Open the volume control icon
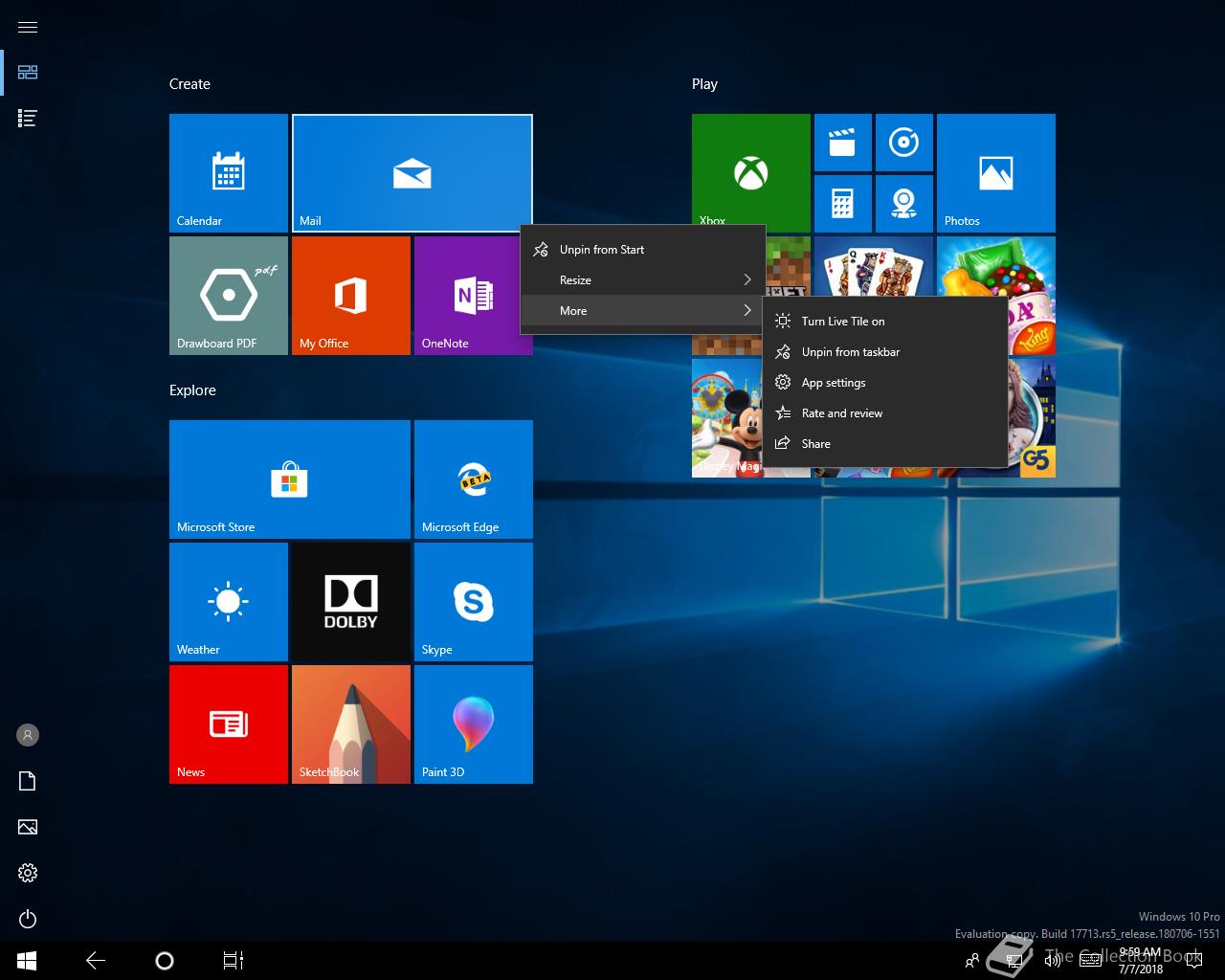 click(1052, 961)
